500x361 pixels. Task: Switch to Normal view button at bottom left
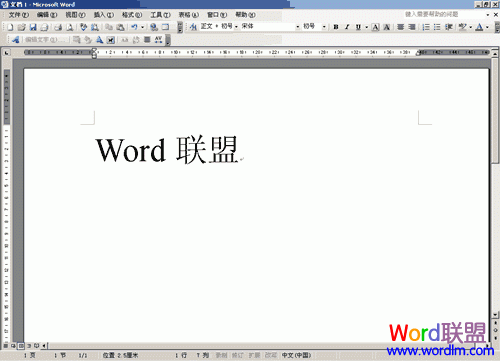6,346
